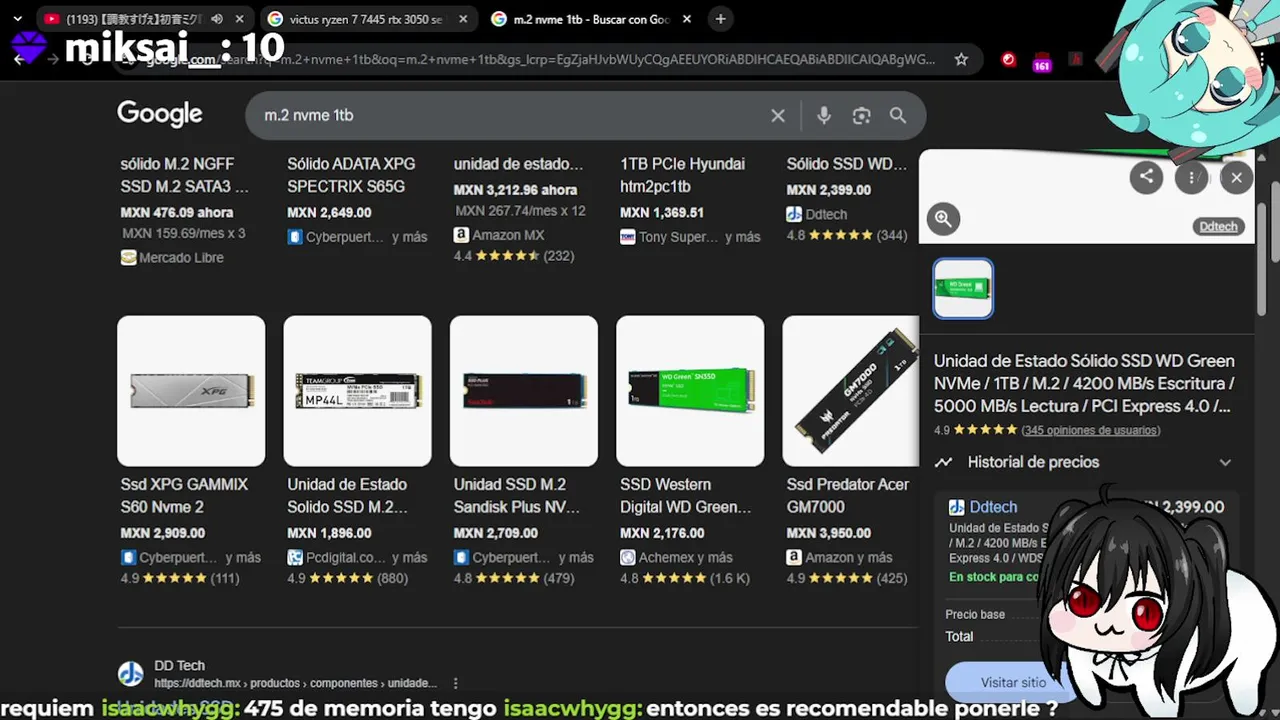The image size is (1280, 720).
Task: Open Ssd XPG GAMMIX S60 Nvme 2 listing
Action: [x=184, y=495]
